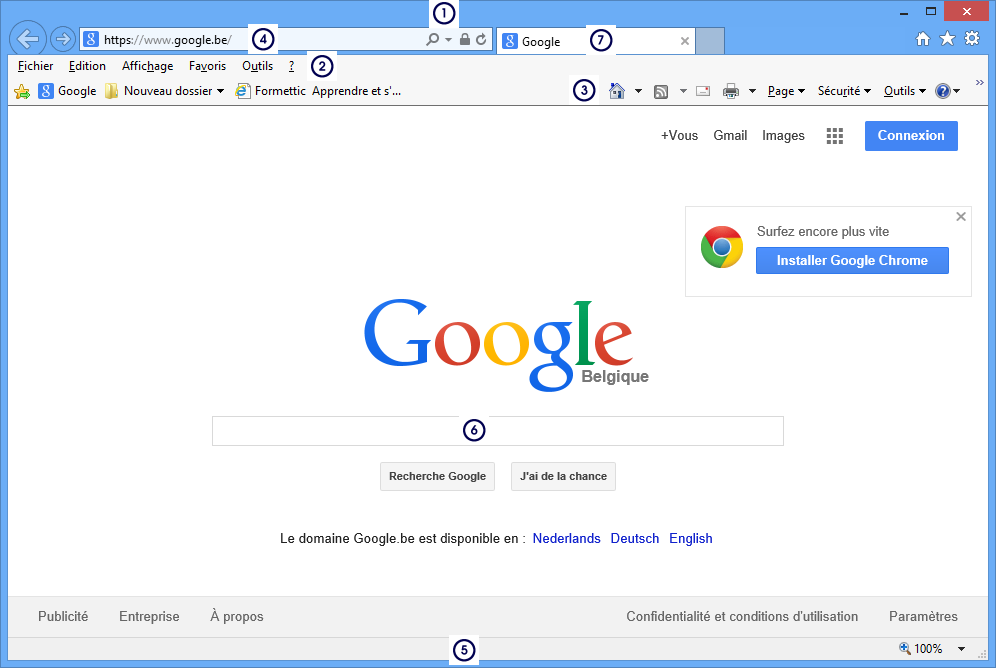Viewport: 996px width, 668px height.
Task: Open the Google favorite in favorites bar
Action: pyautogui.click(x=67, y=91)
